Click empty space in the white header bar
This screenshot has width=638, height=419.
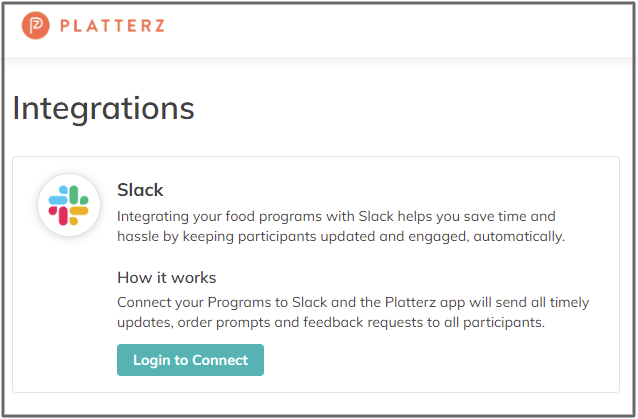400,28
